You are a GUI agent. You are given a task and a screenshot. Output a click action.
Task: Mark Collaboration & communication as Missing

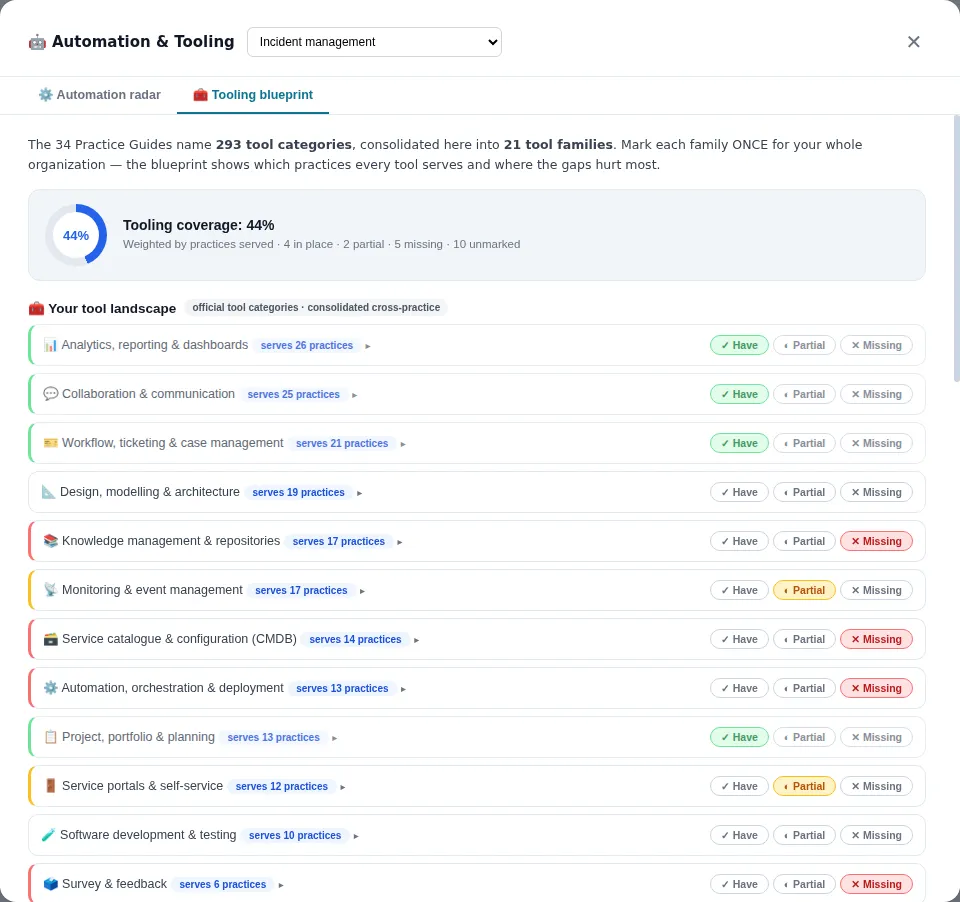[x=876, y=394]
